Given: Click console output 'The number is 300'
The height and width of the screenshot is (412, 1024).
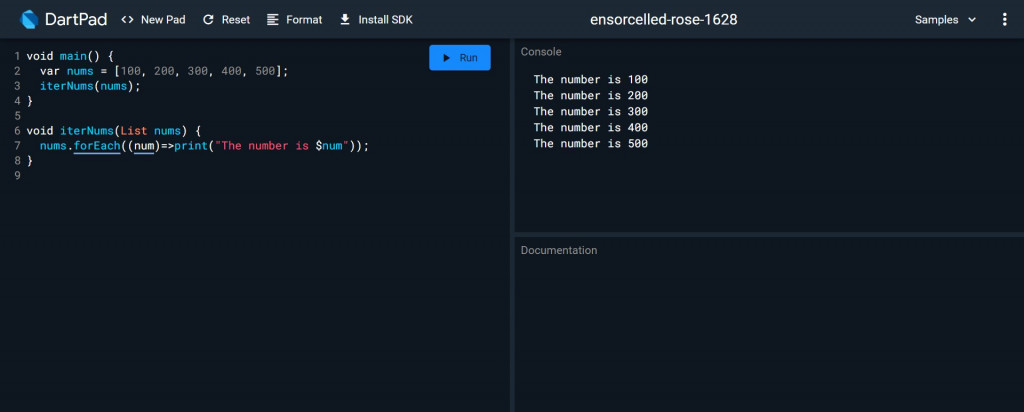Looking at the screenshot, I should [590, 112].
